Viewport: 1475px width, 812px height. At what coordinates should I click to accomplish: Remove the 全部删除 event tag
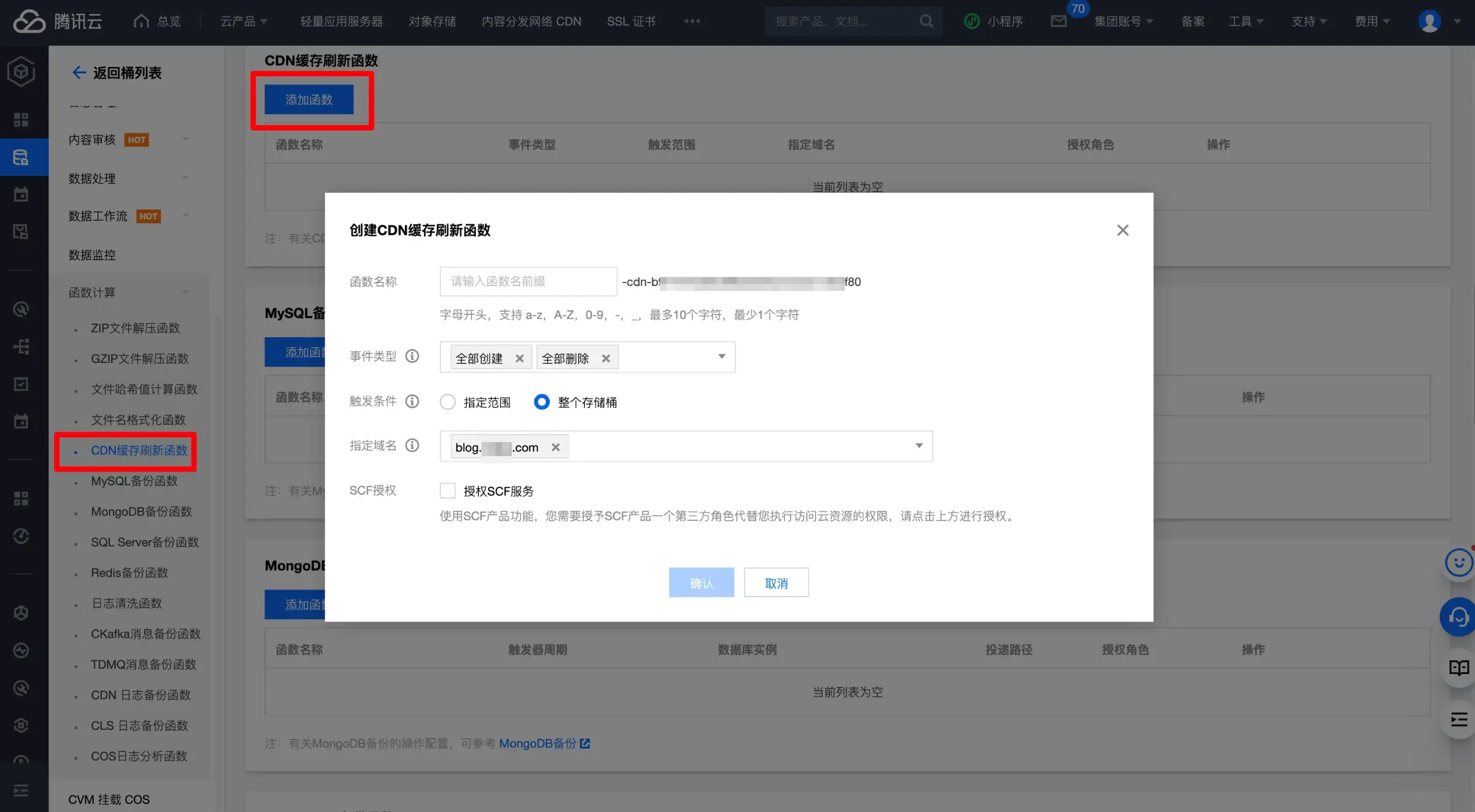point(606,358)
